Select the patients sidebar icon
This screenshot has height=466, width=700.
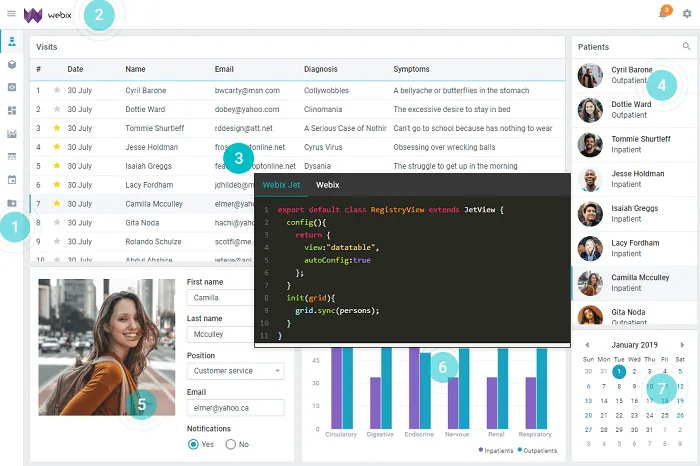(x=12, y=42)
